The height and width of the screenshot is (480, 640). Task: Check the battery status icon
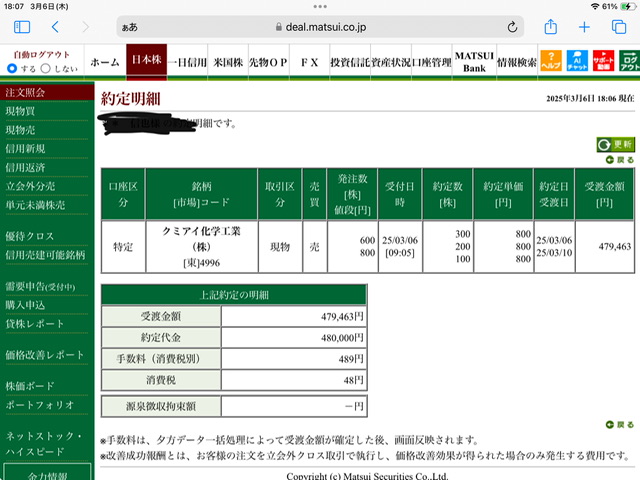627,7
